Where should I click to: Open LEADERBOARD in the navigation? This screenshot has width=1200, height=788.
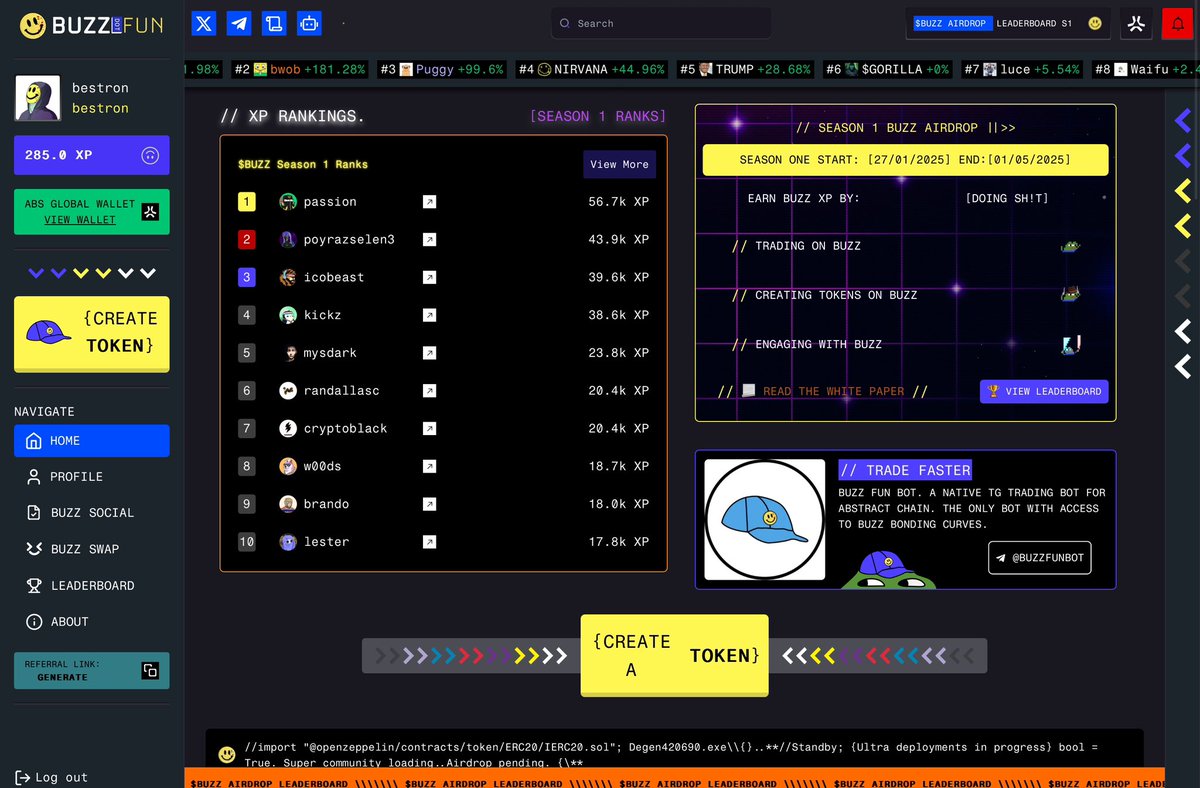point(92,585)
